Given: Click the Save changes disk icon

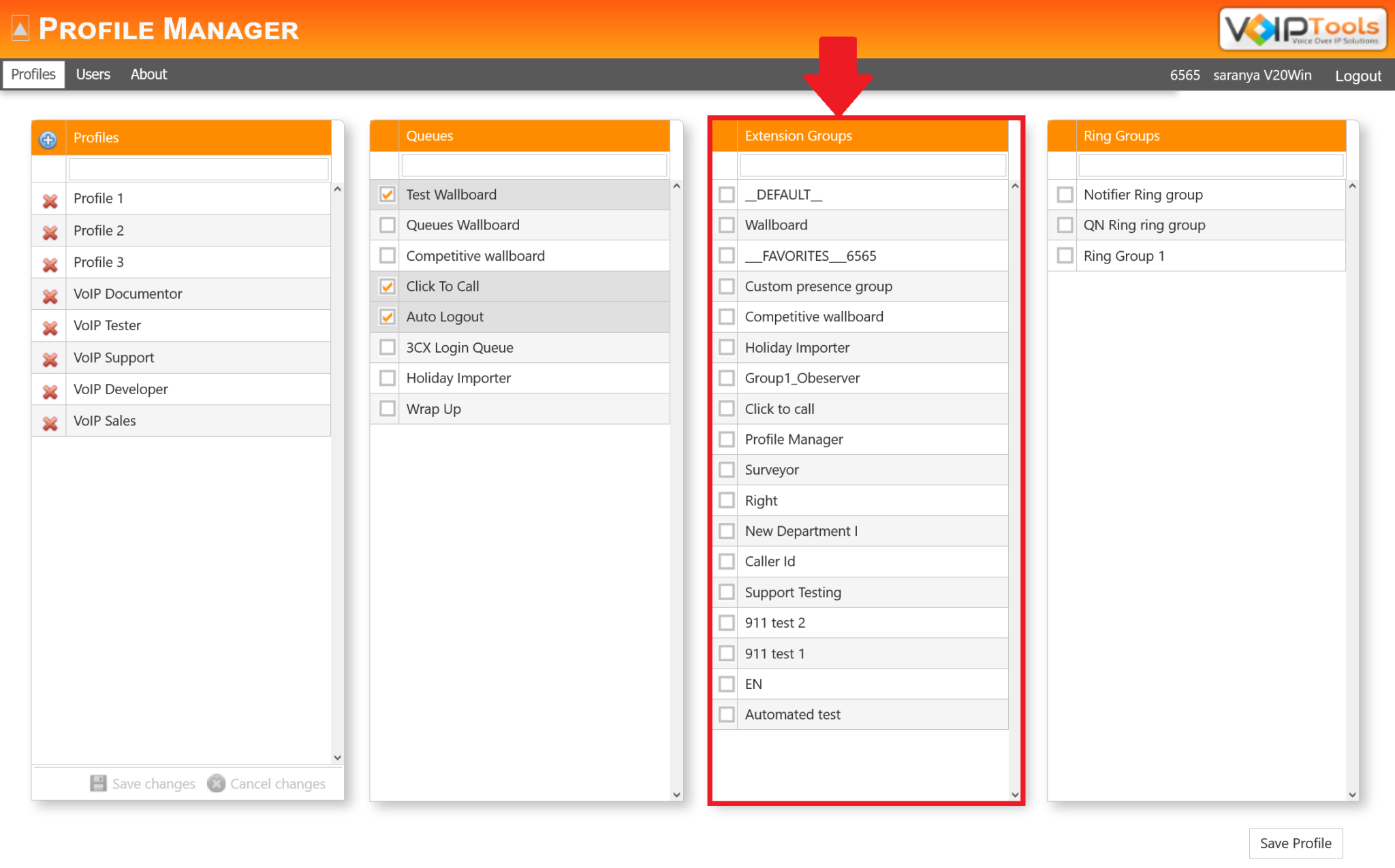Looking at the screenshot, I should 99,784.
